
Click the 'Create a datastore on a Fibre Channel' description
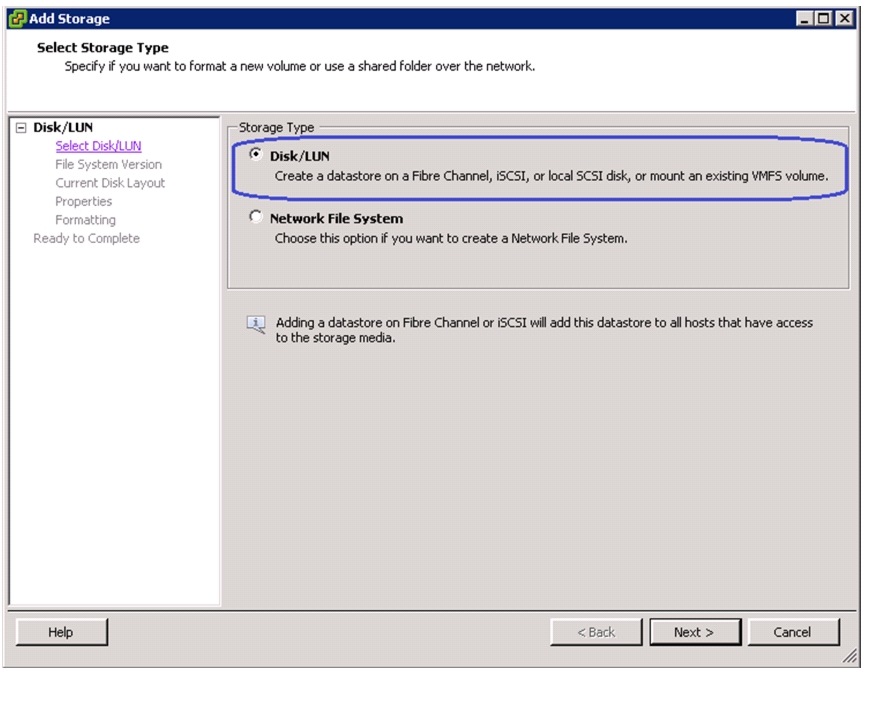(551, 176)
